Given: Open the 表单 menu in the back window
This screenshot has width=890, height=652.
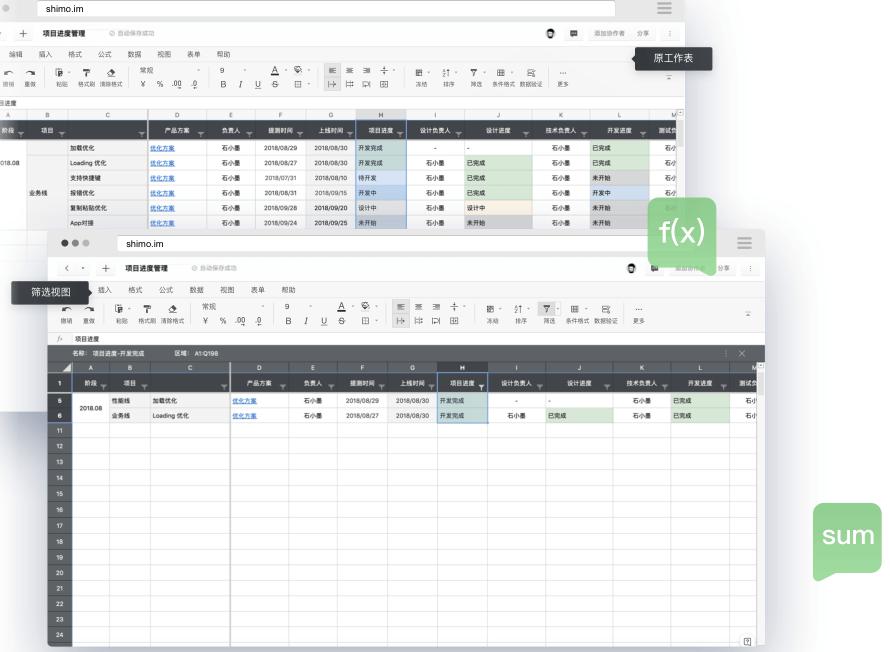Looking at the screenshot, I should pos(194,54).
